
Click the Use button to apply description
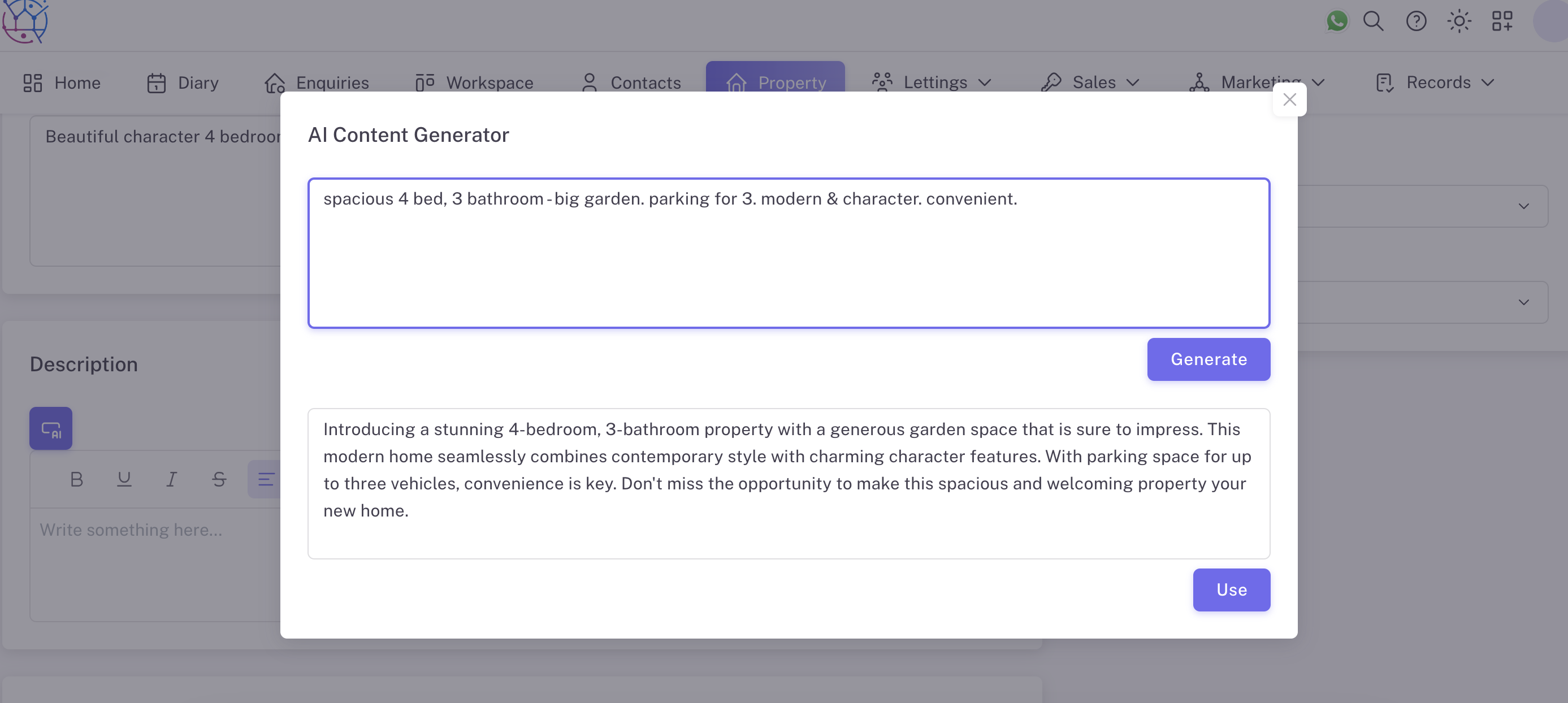[x=1231, y=589]
